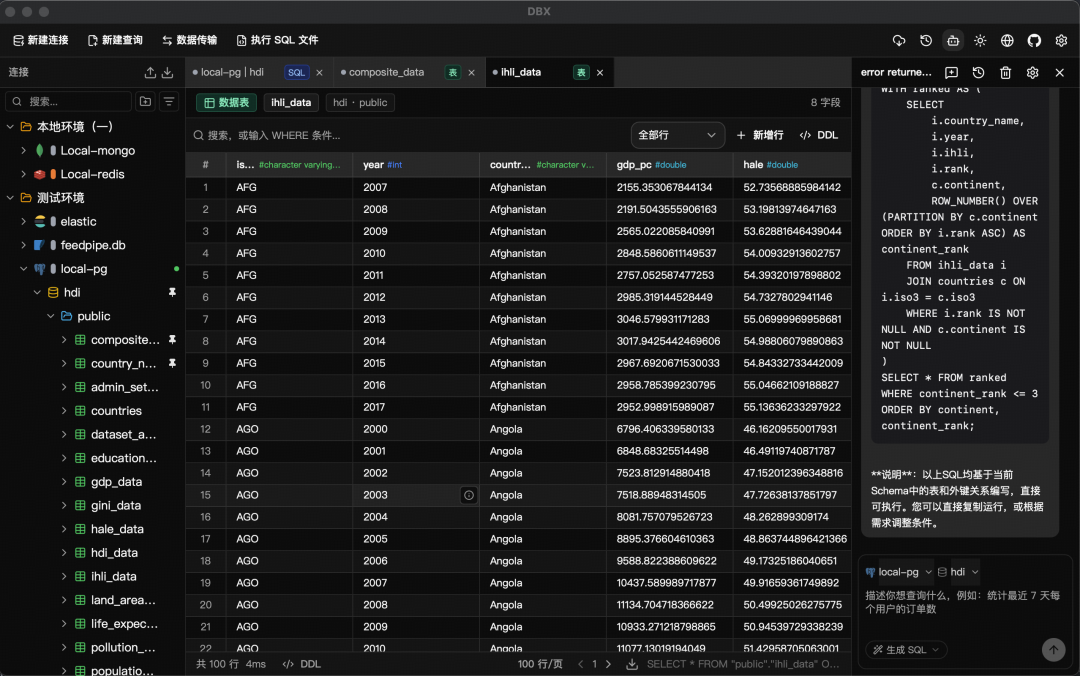Viewport: 1080px width, 676px height.
Task: Collapse the public schema
Action: point(50,316)
